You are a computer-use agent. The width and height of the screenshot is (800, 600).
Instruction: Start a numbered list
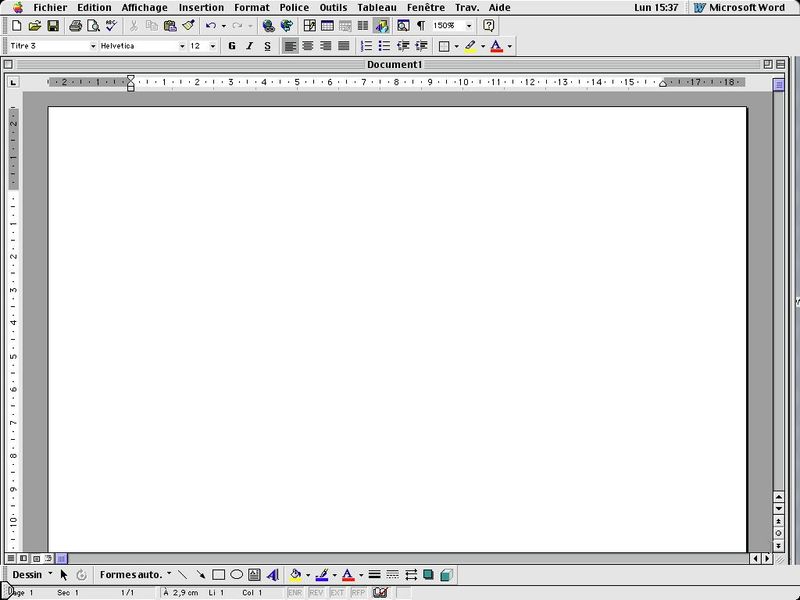[x=366, y=46]
